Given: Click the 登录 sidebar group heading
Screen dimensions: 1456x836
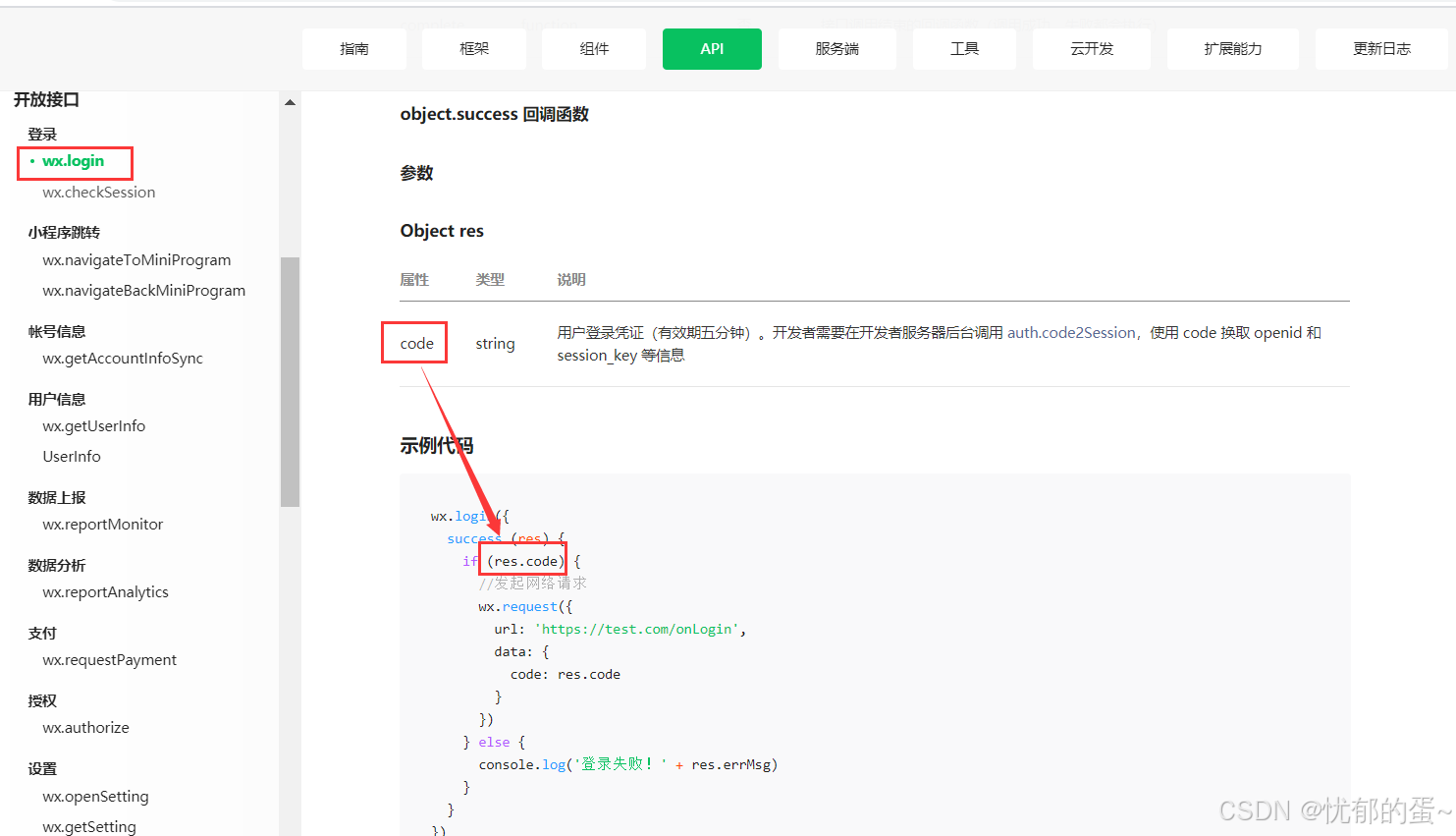Looking at the screenshot, I should click(x=42, y=135).
